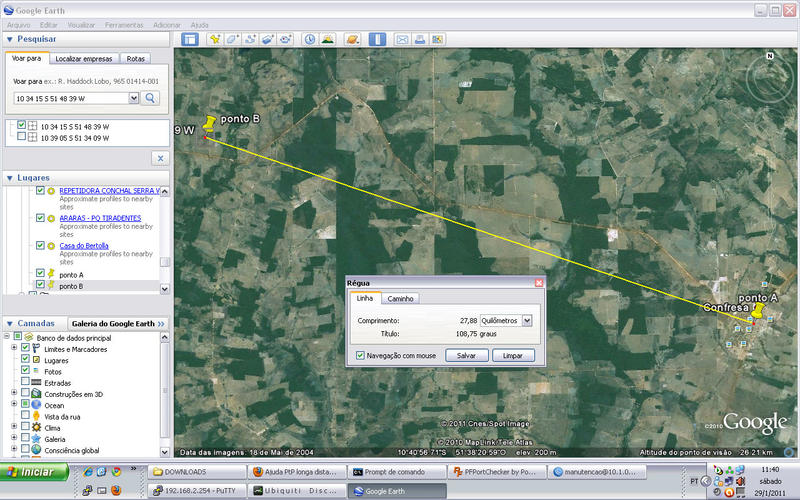Click the Camadas panel scrollbar track

[164, 394]
